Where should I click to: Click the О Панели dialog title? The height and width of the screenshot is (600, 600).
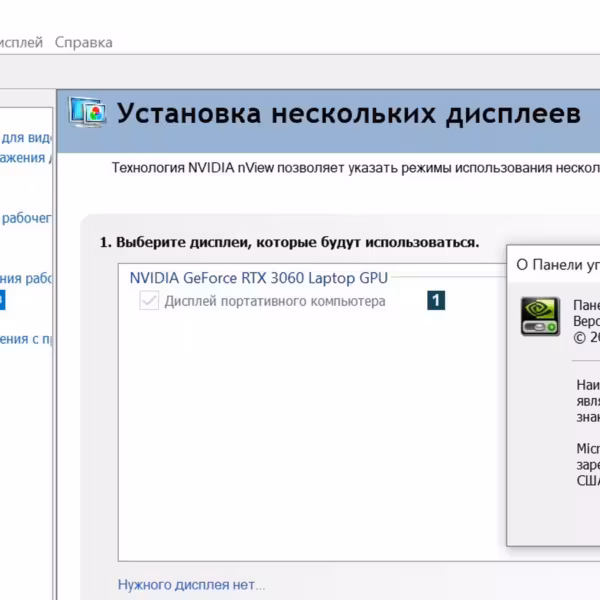tap(558, 265)
